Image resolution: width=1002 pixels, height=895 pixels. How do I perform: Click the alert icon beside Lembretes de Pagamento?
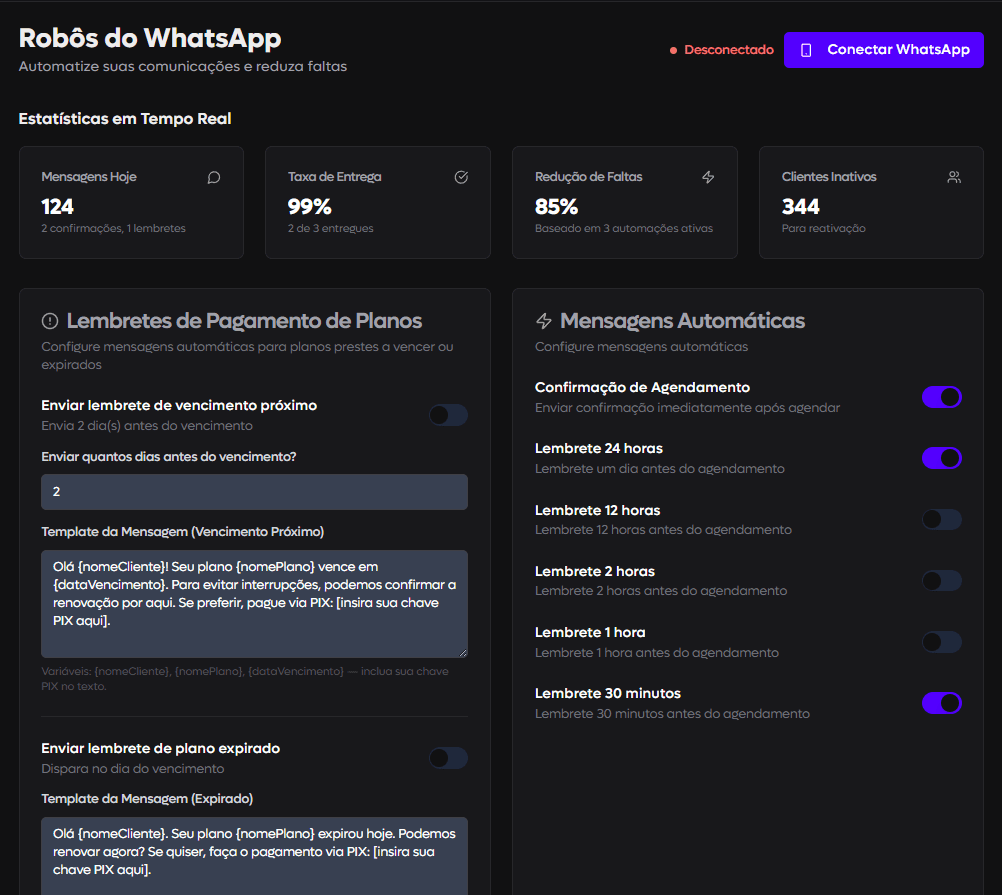pyautogui.click(x=50, y=321)
